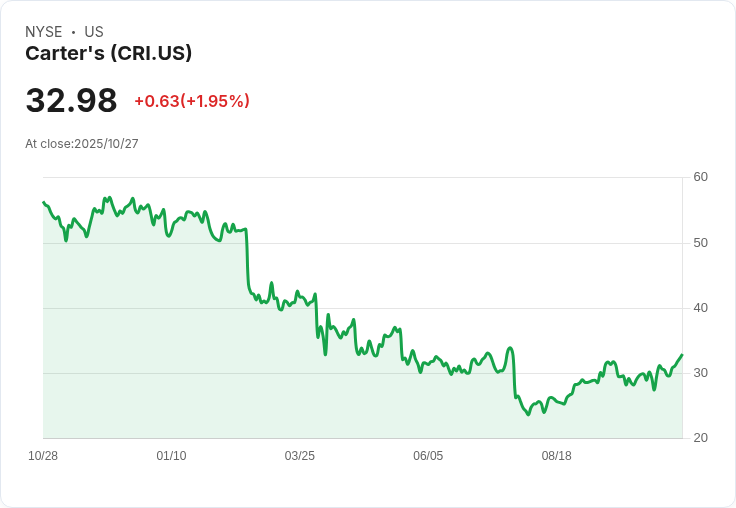Image resolution: width=736 pixels, height=508 pixels.
Task: Select the 50 price axis label
Action: tap(700, 243)
